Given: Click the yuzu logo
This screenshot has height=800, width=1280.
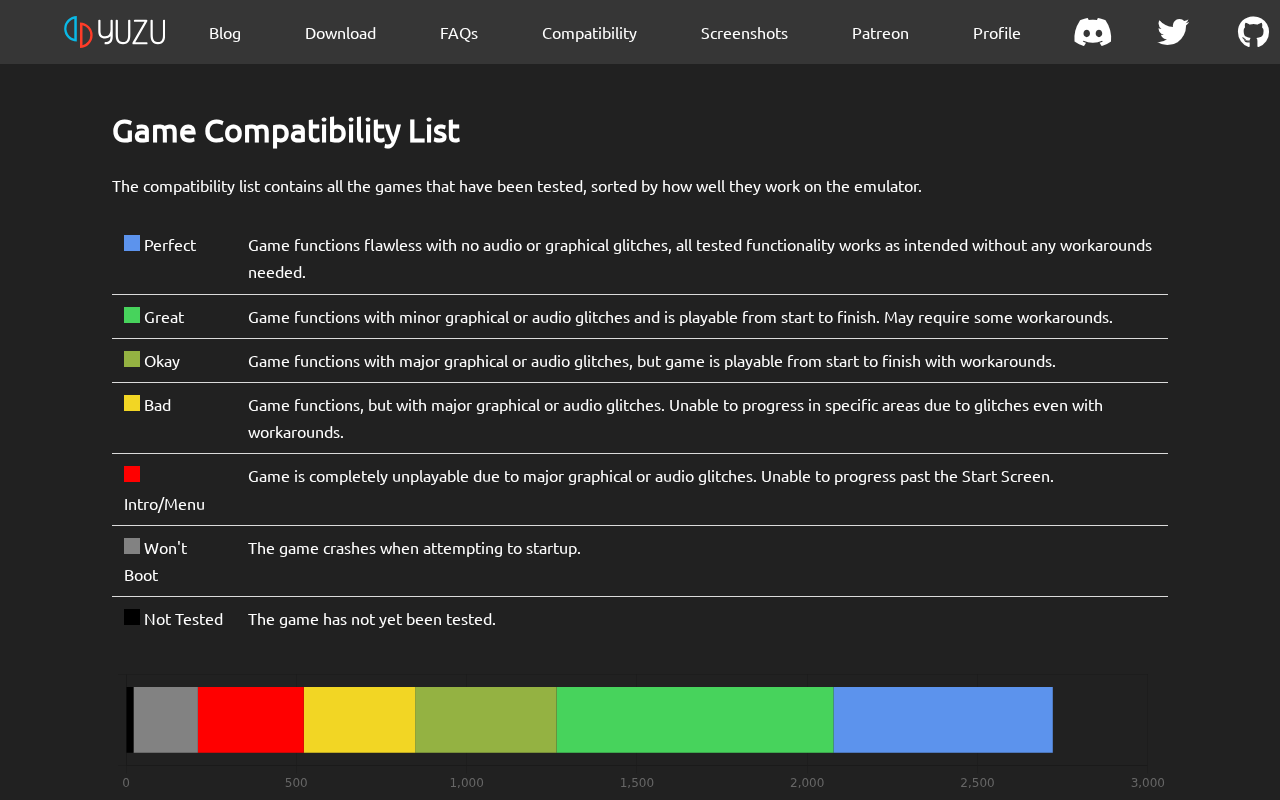Looking at the screenshot, I should [x=115, y=32].
